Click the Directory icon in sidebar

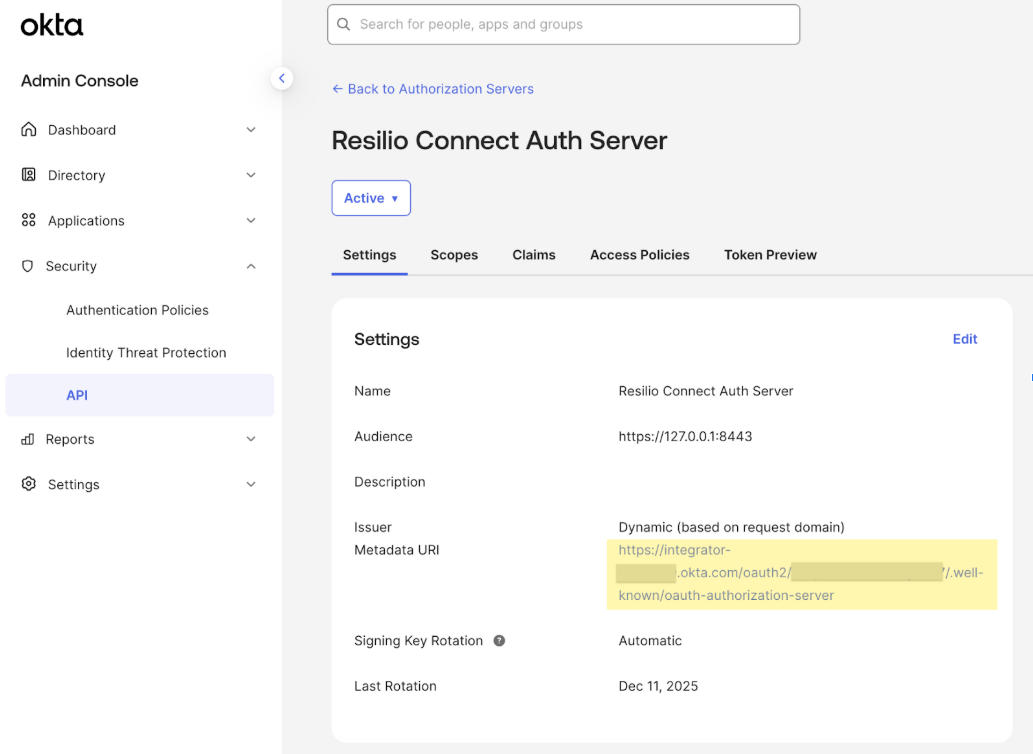(29, 175)
